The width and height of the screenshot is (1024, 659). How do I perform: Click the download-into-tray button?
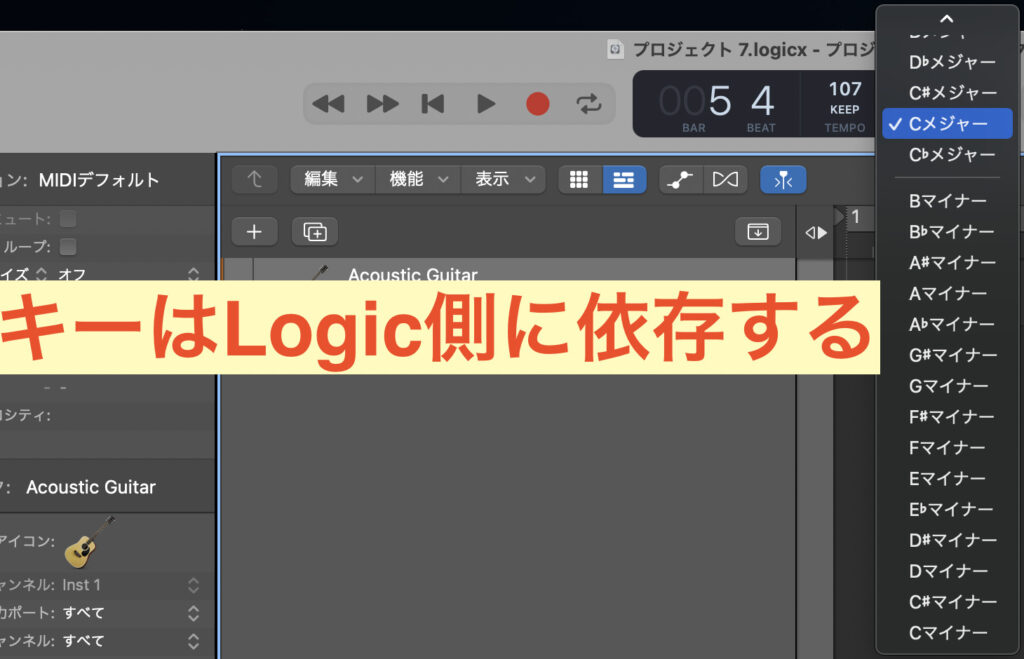coord(758,232)
